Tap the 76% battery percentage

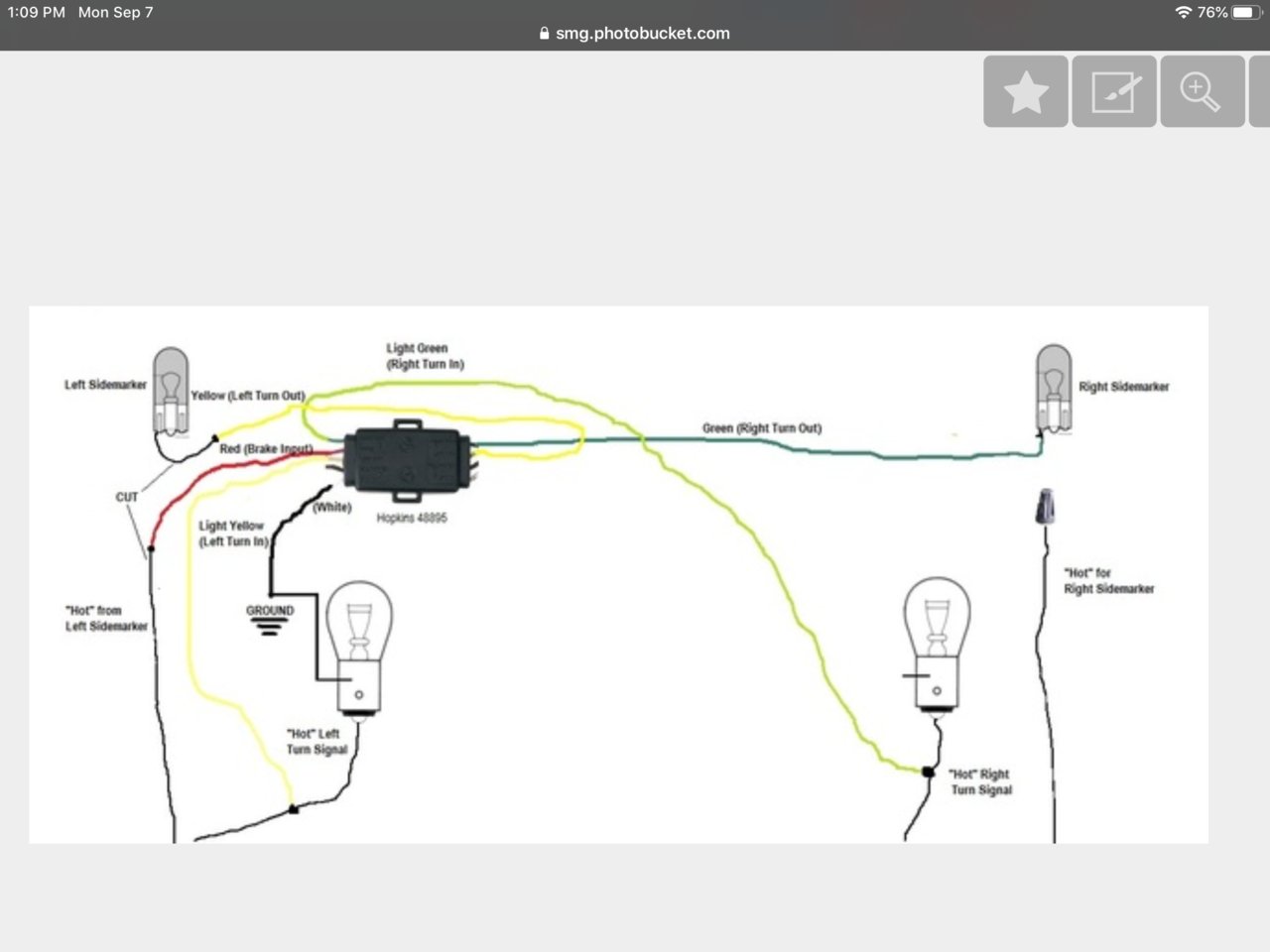coord(1212,12)
